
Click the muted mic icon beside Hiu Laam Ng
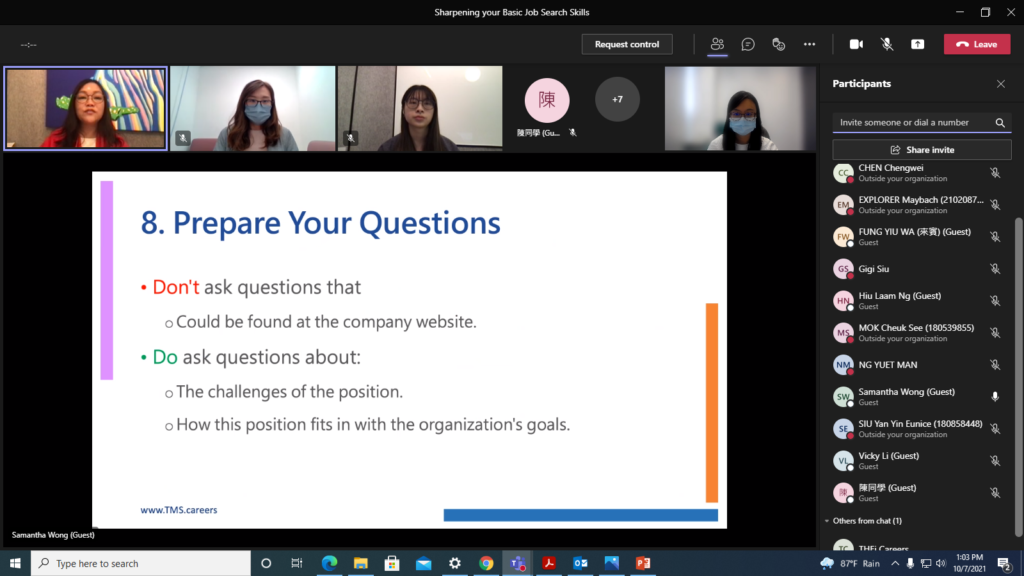tap(995, 301)
